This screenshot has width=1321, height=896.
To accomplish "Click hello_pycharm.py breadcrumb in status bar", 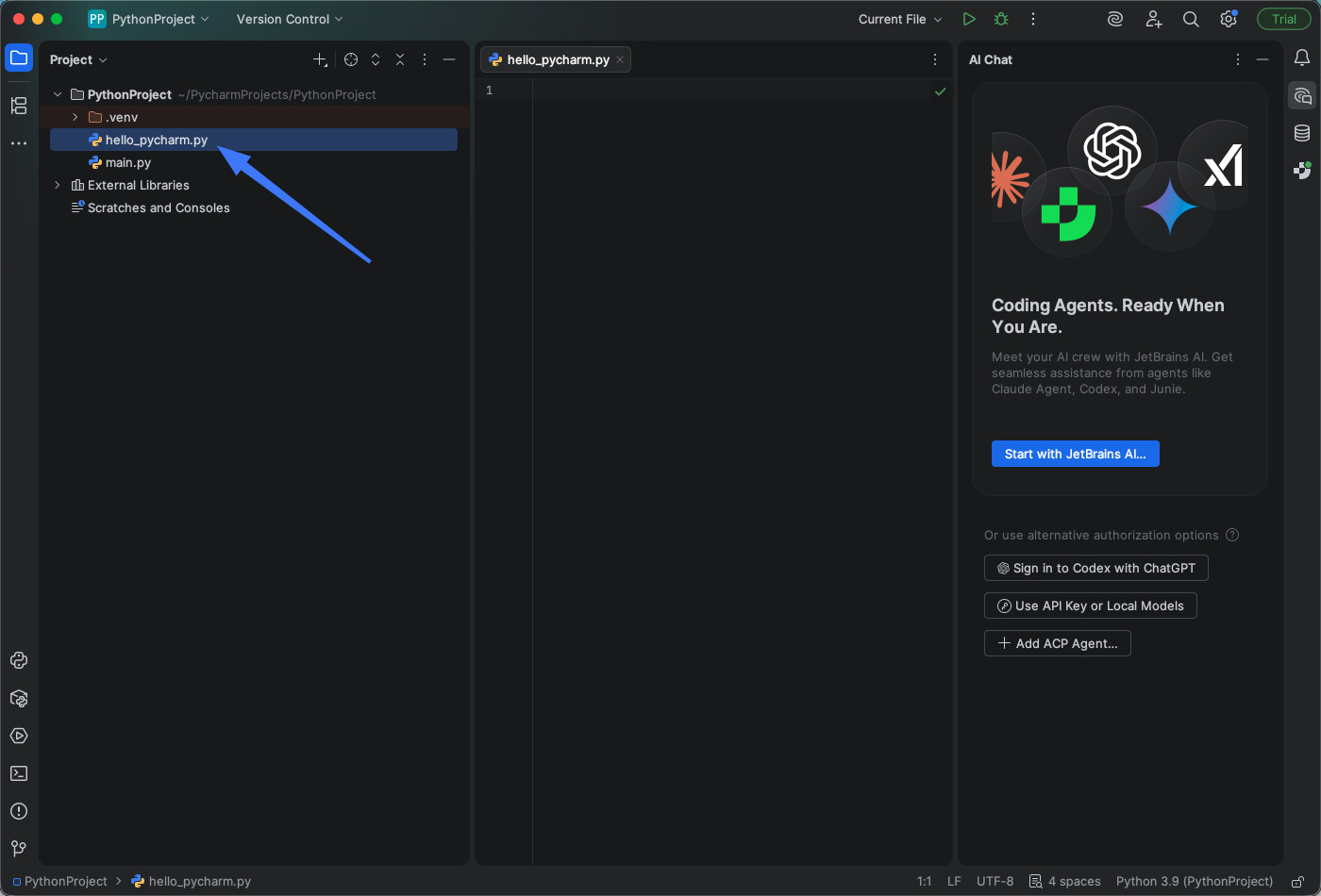I will click(x=192, y=881).
